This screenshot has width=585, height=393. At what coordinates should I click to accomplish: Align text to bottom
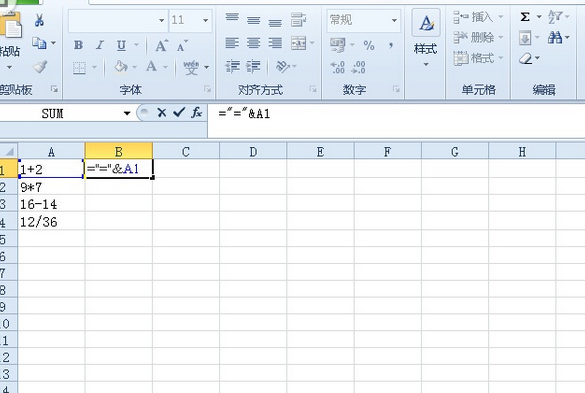click(275, 23)
